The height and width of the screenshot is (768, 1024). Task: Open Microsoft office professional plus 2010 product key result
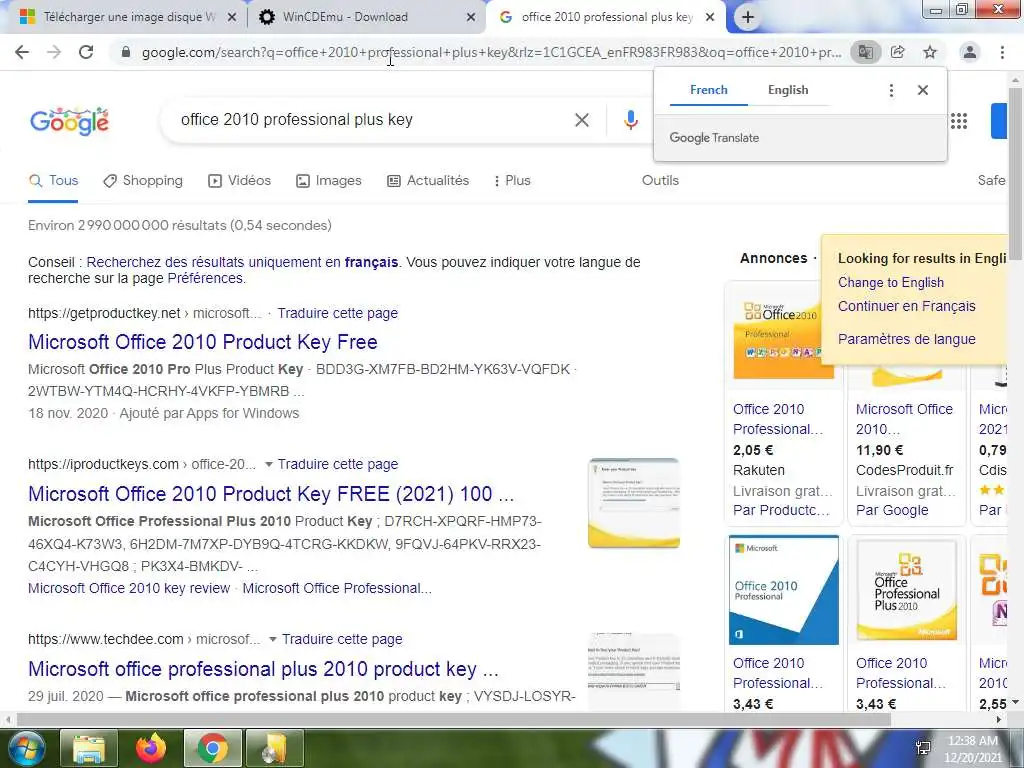coord(263,669)
